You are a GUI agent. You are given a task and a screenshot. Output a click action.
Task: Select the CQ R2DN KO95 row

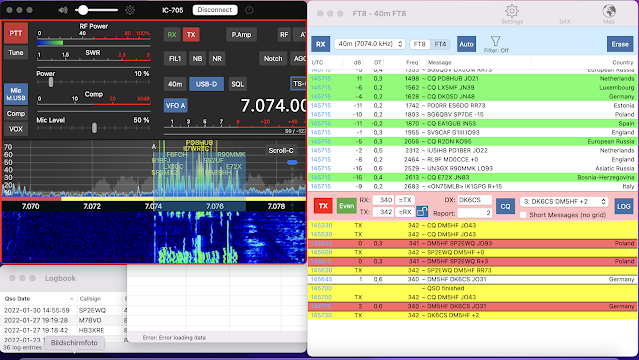[473, 141]
